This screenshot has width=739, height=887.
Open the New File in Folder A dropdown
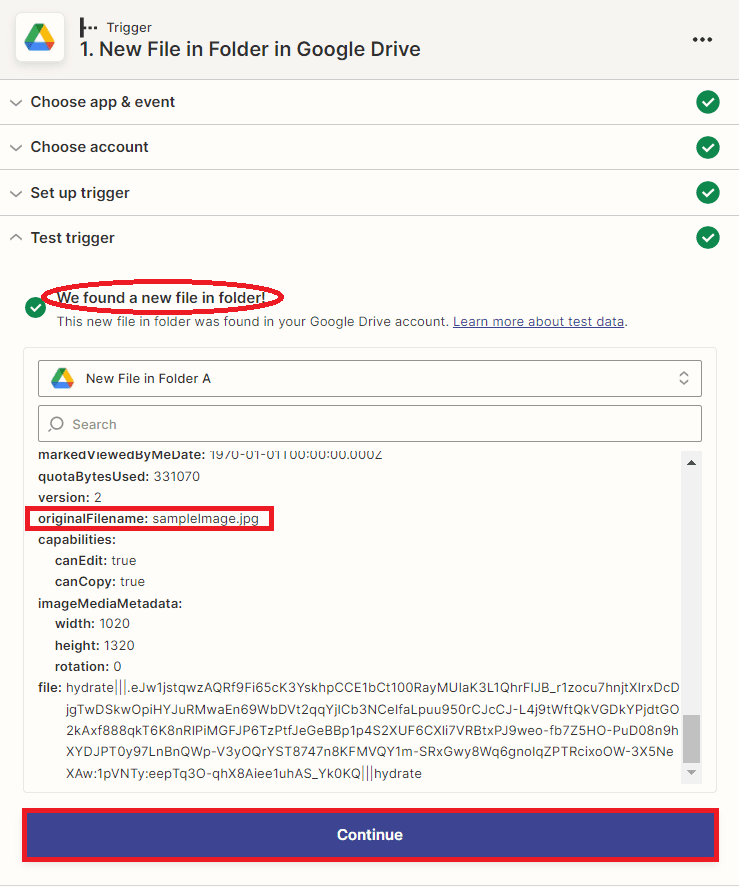pos(370,378)
